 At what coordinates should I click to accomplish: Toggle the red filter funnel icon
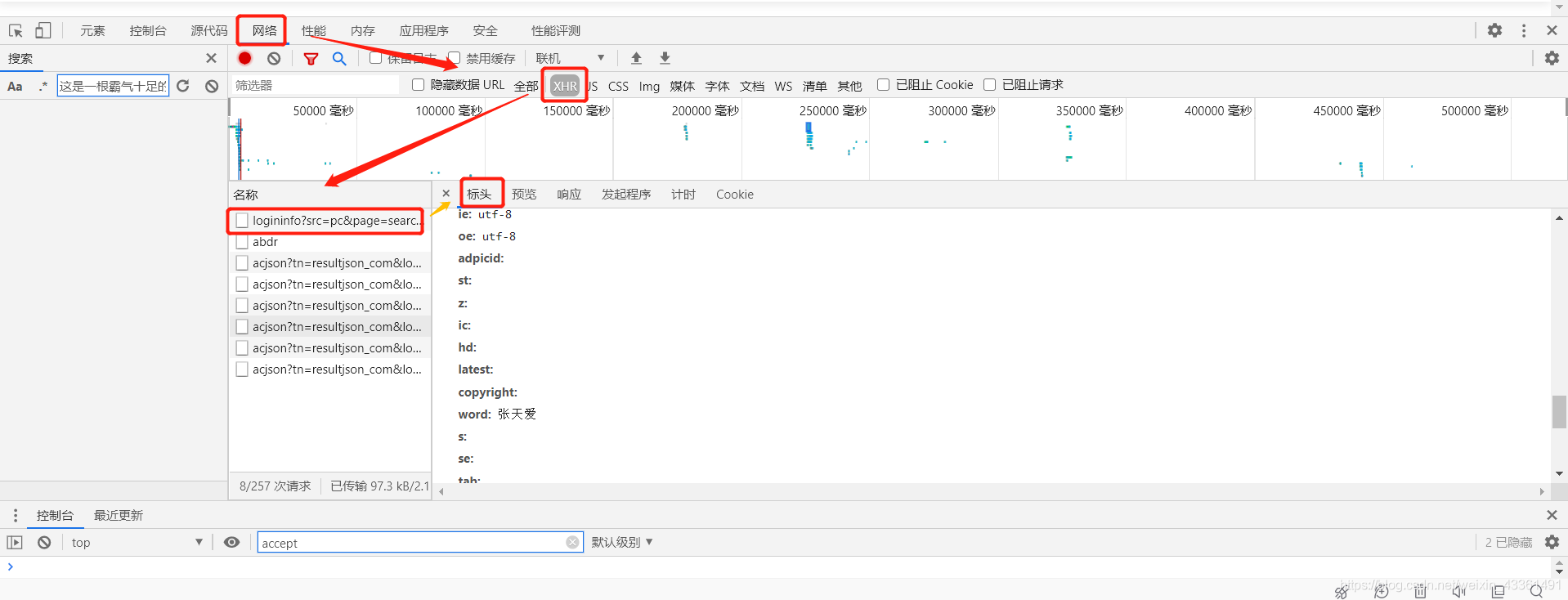click(311, 59)
